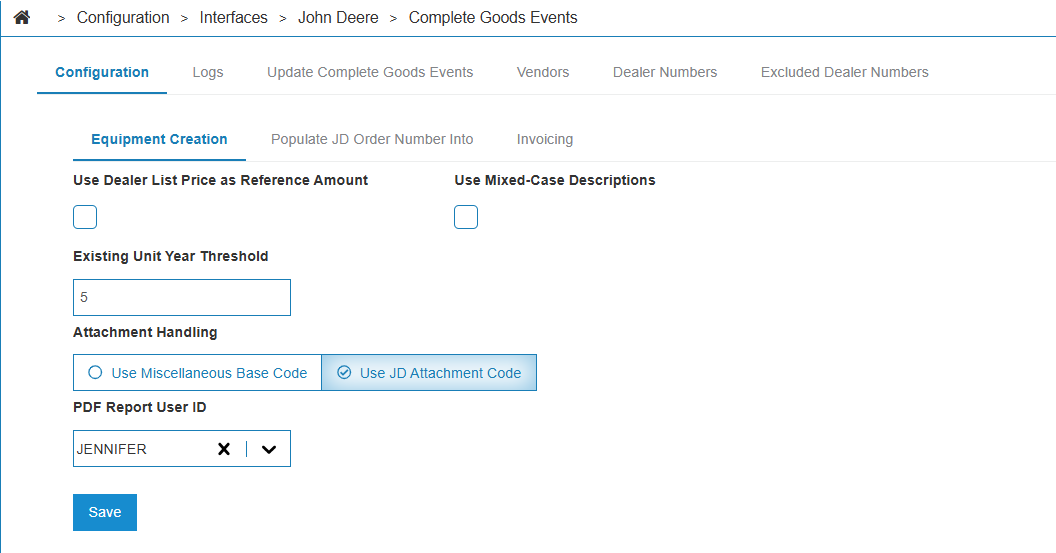Go to the home icon in breadcrumb
This screenshot has width=1056, height=553.
(x=22, y=18)
